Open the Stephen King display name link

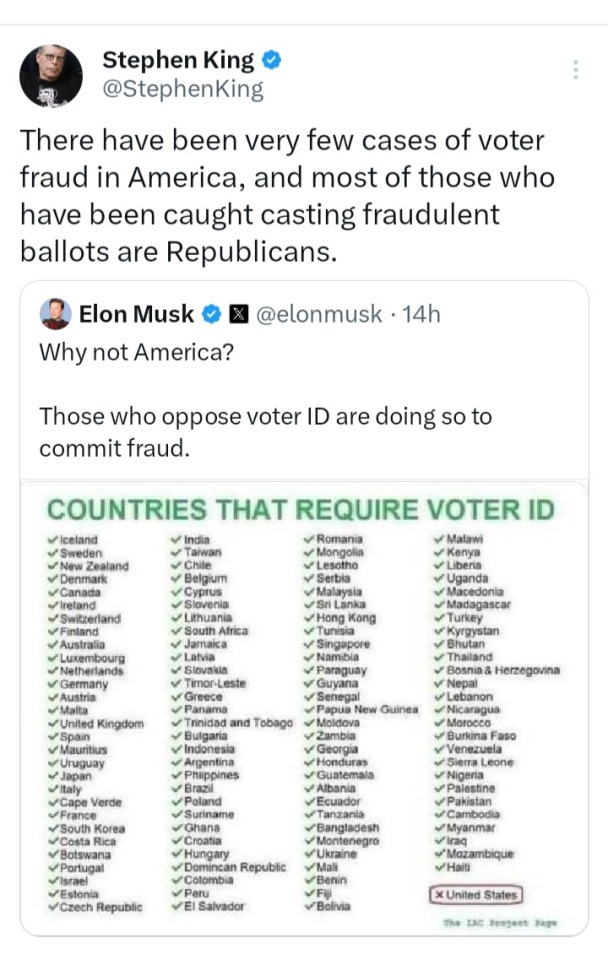click(178, 59)
